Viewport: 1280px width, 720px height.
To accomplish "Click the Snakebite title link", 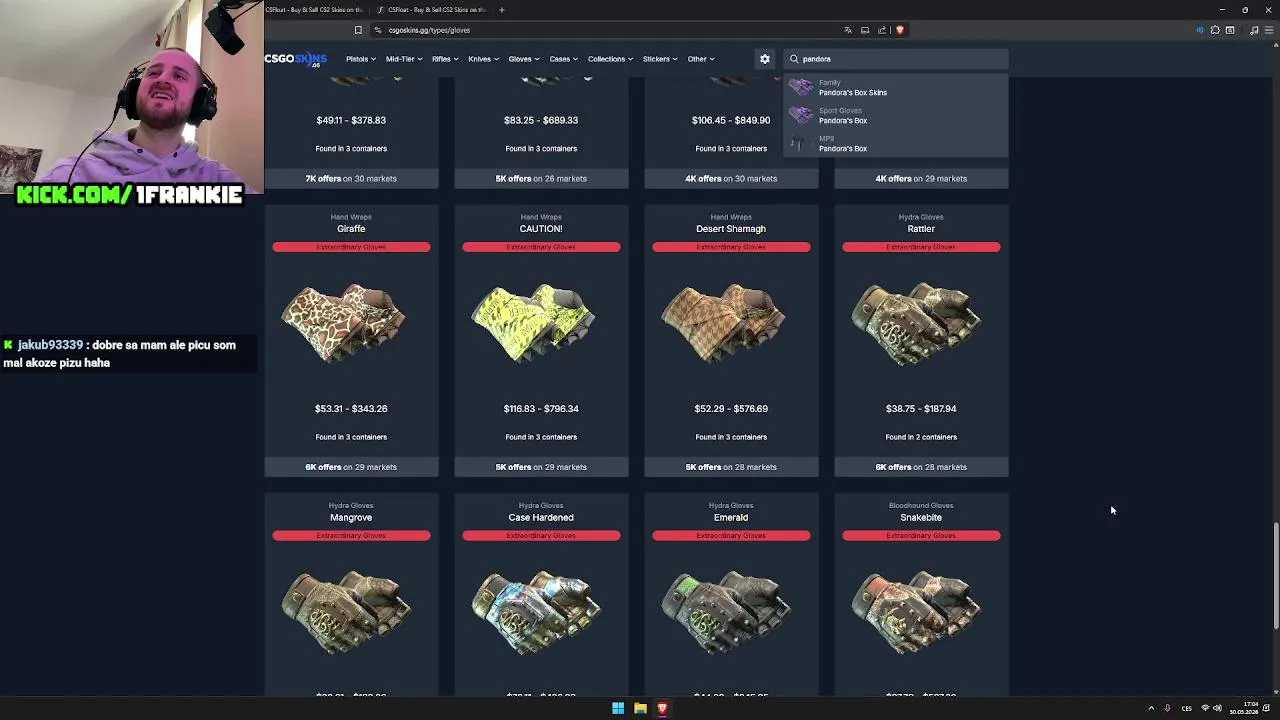I will (921, 518).
